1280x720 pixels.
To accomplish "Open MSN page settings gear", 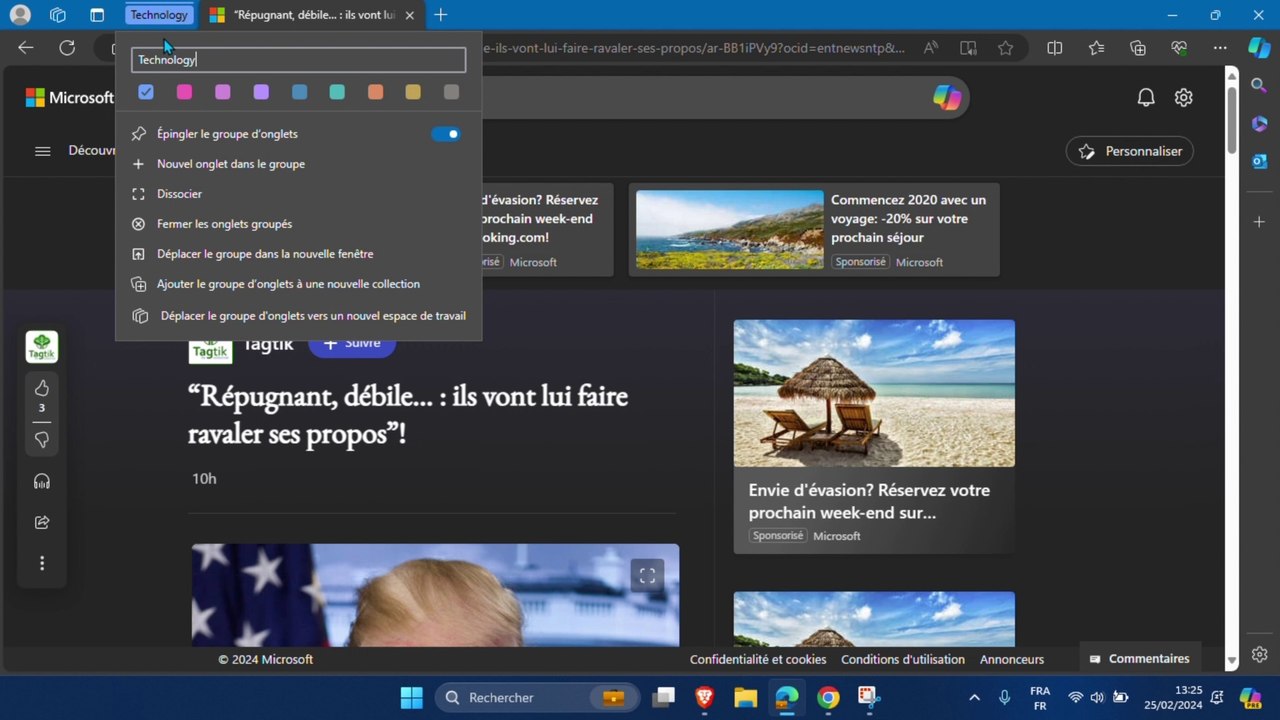I will pos(1184,97).
